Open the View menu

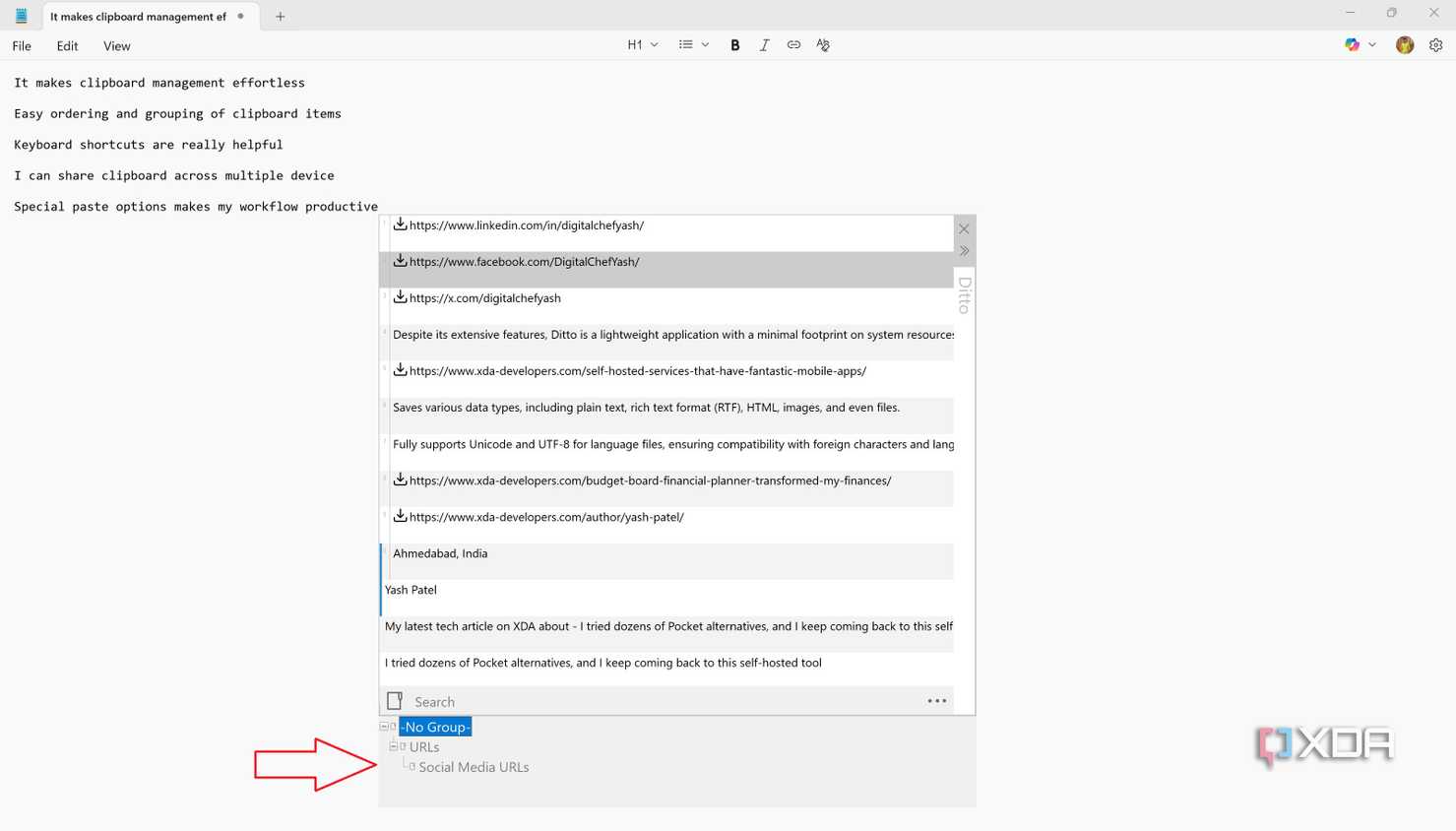click(116, 46)
